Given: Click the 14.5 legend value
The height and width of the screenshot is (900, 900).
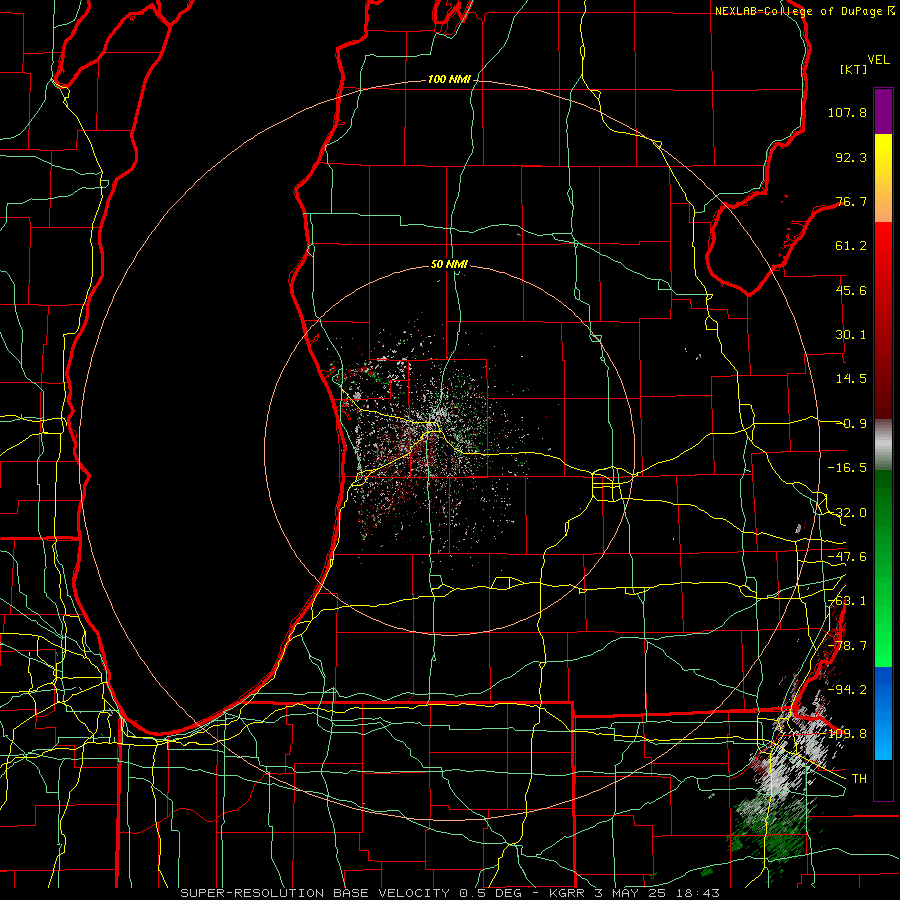Looking at the screenshot, I should point(851,379).
